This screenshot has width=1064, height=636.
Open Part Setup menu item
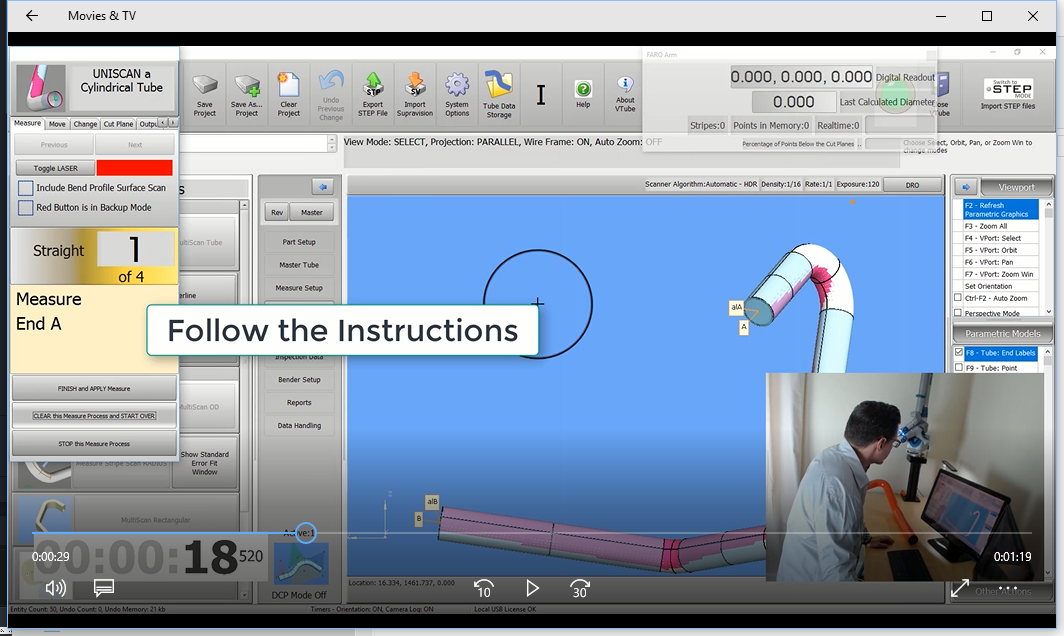pyautogui.click(x=299, y=242)
